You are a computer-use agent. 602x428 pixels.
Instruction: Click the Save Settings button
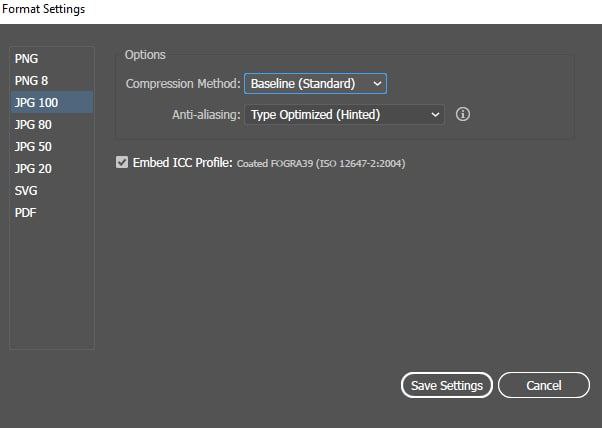tap(447, 385)
